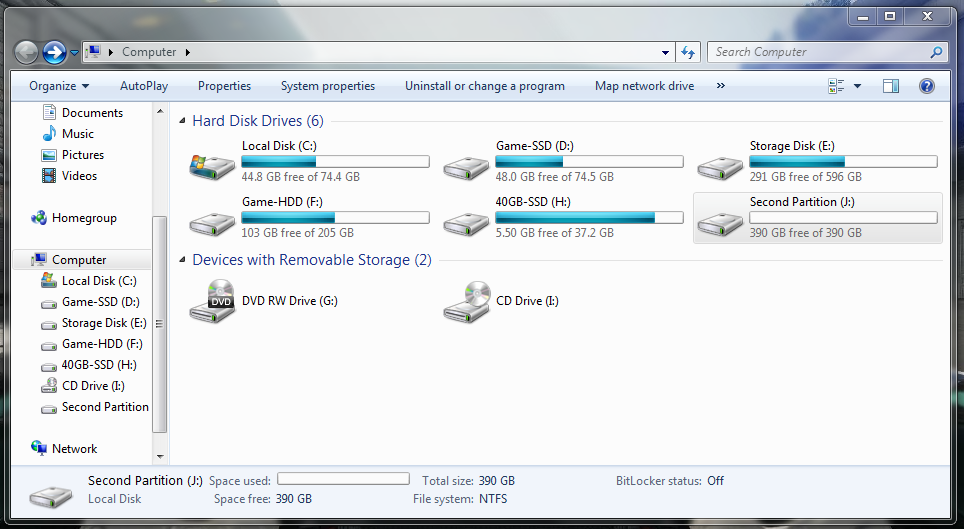Select the DVD RW Drive (G:) icon

point(212,301)
